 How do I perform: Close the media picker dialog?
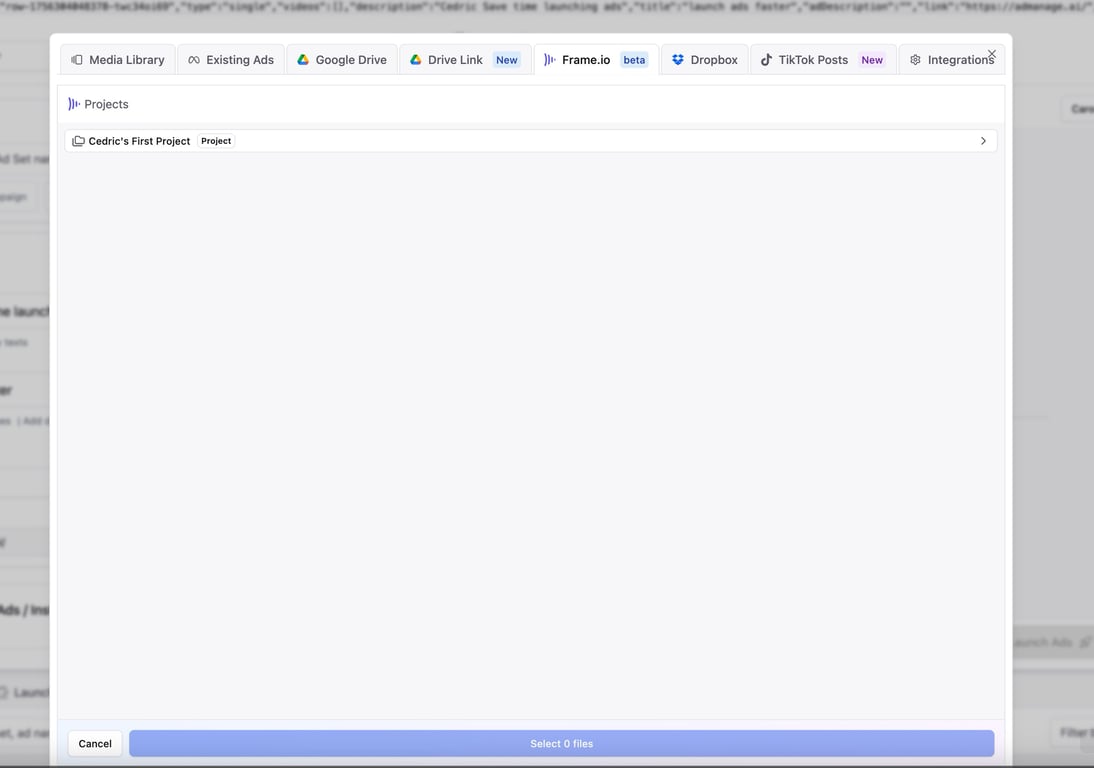click(x=991, y=54)
